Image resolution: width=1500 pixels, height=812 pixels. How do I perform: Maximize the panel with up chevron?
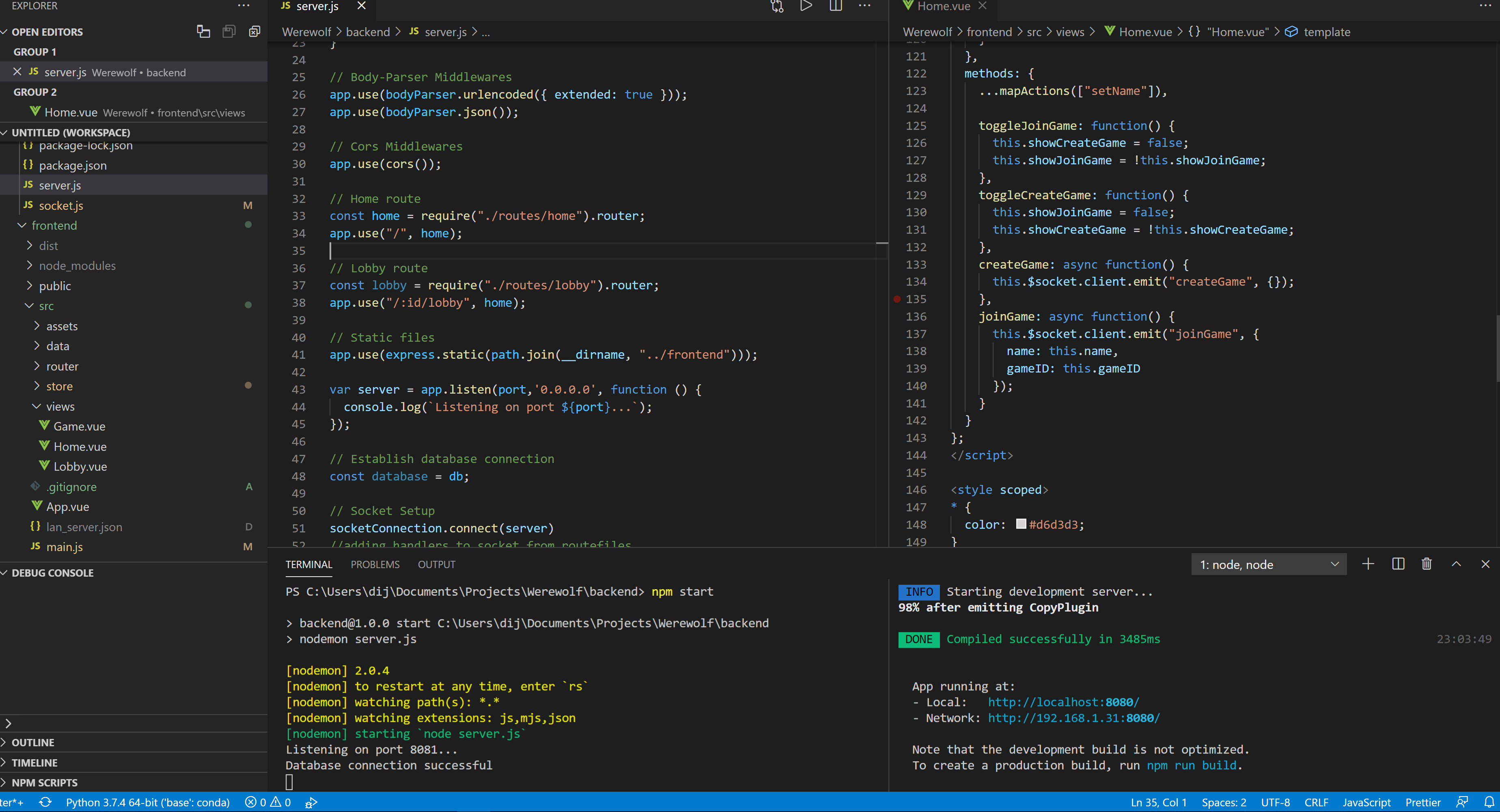click(x=1456, y=564)
